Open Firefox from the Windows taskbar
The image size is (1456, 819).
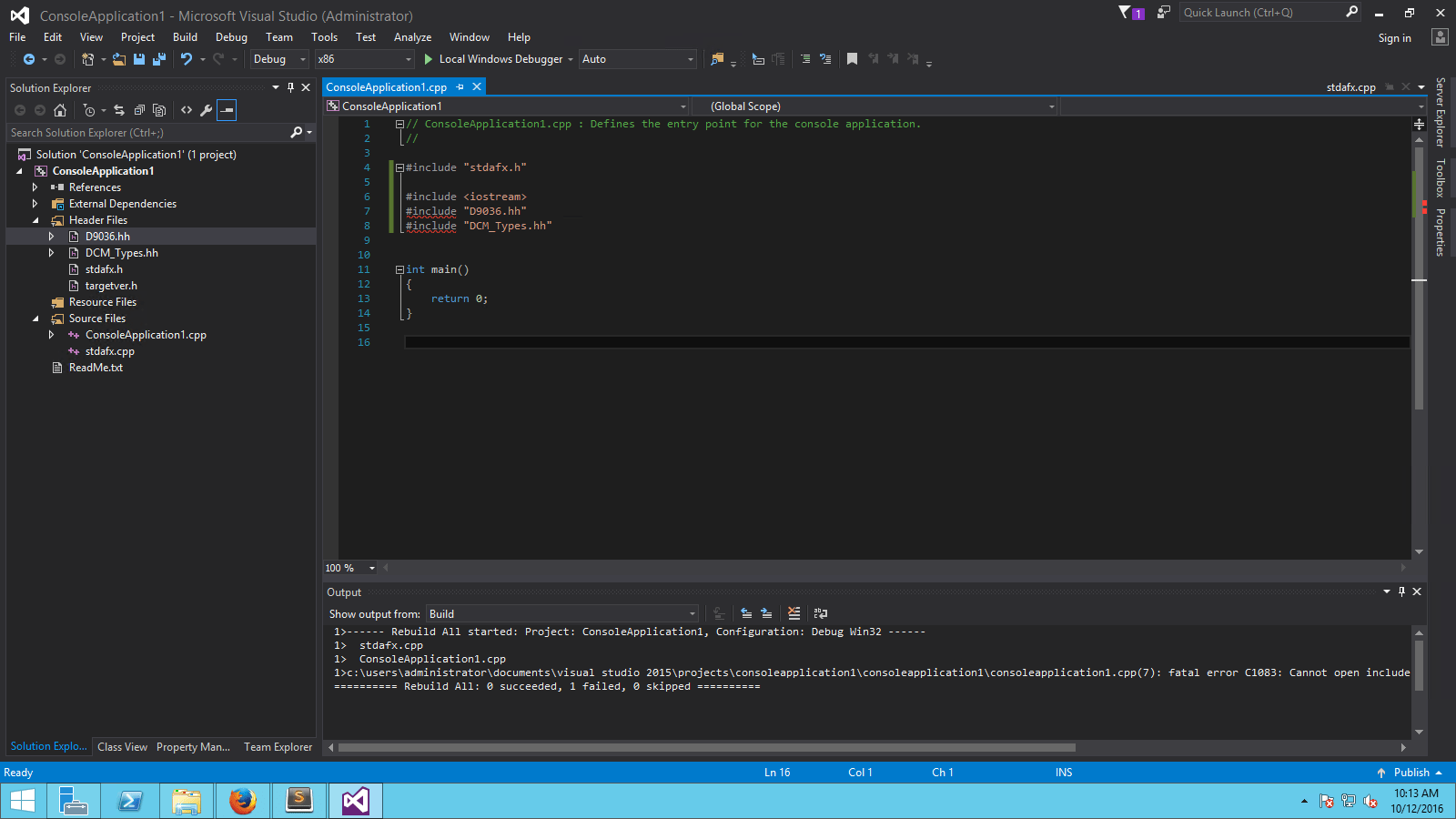pos(242,801)
